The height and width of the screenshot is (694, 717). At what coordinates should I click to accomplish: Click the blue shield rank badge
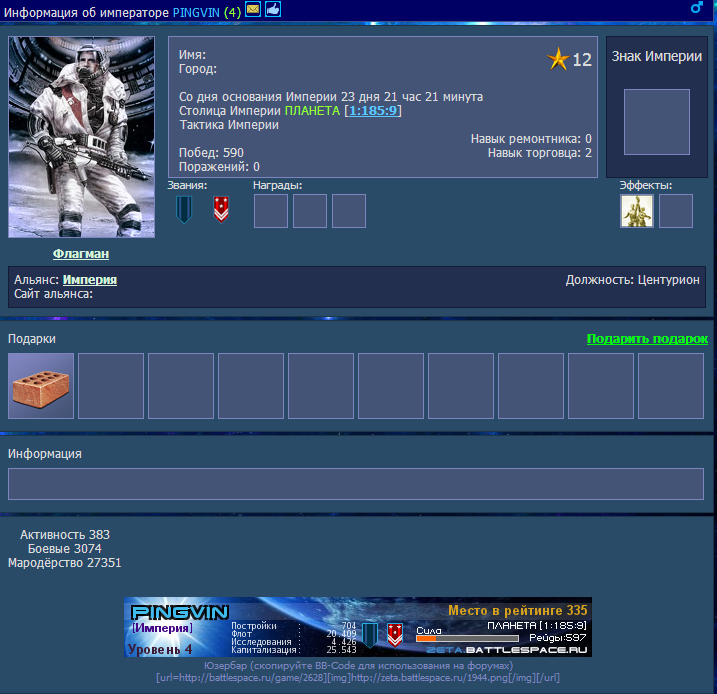click(183, 210)
